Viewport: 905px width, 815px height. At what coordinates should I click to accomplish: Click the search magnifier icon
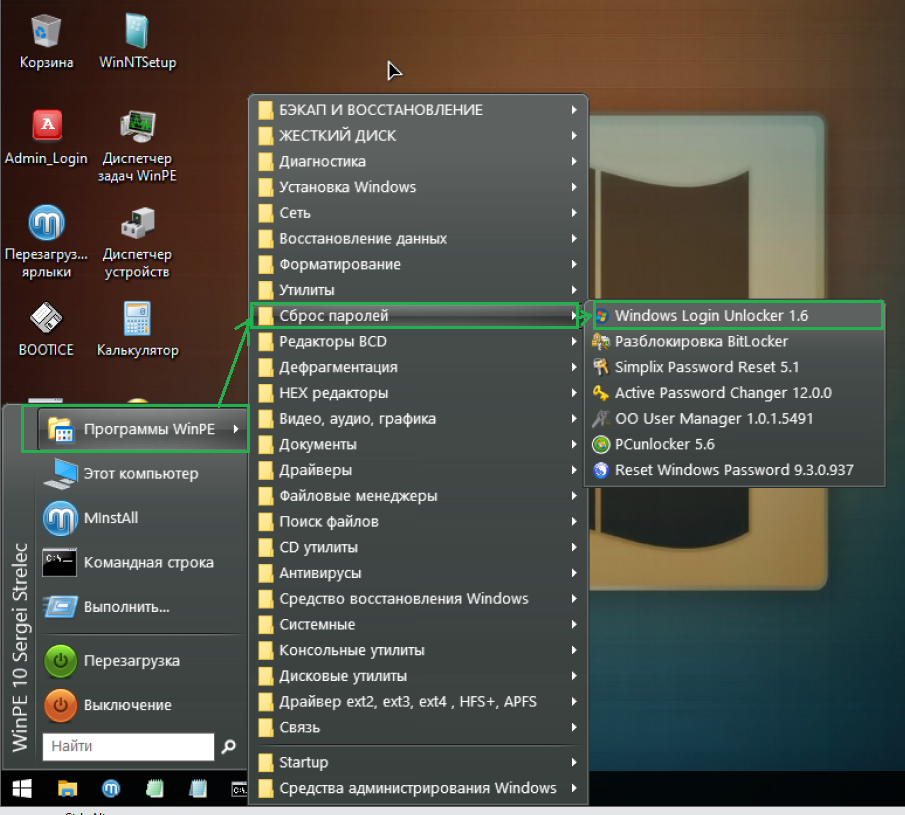point(229,746)
